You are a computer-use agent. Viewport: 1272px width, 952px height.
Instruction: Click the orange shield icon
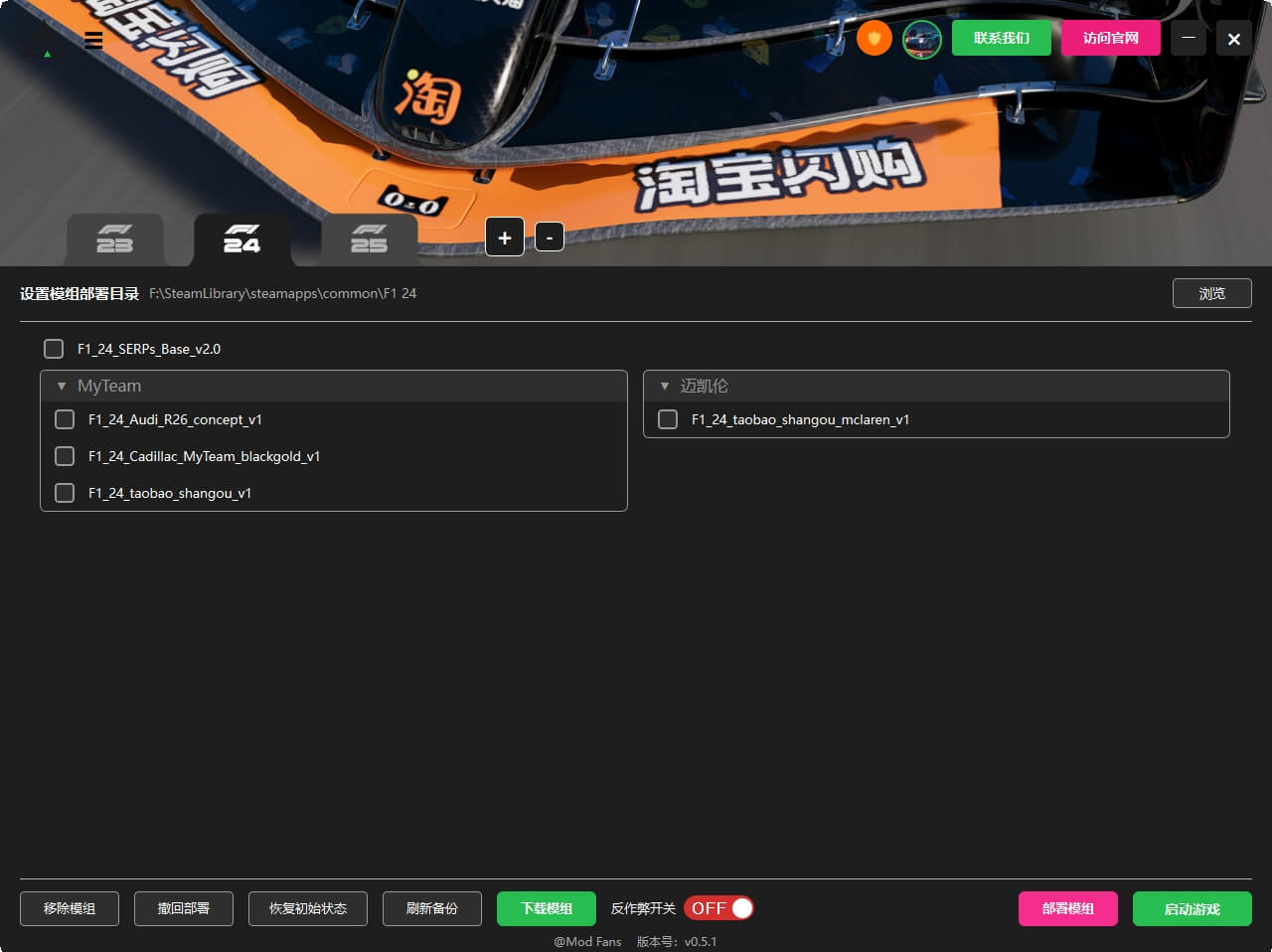pos(874,39)
